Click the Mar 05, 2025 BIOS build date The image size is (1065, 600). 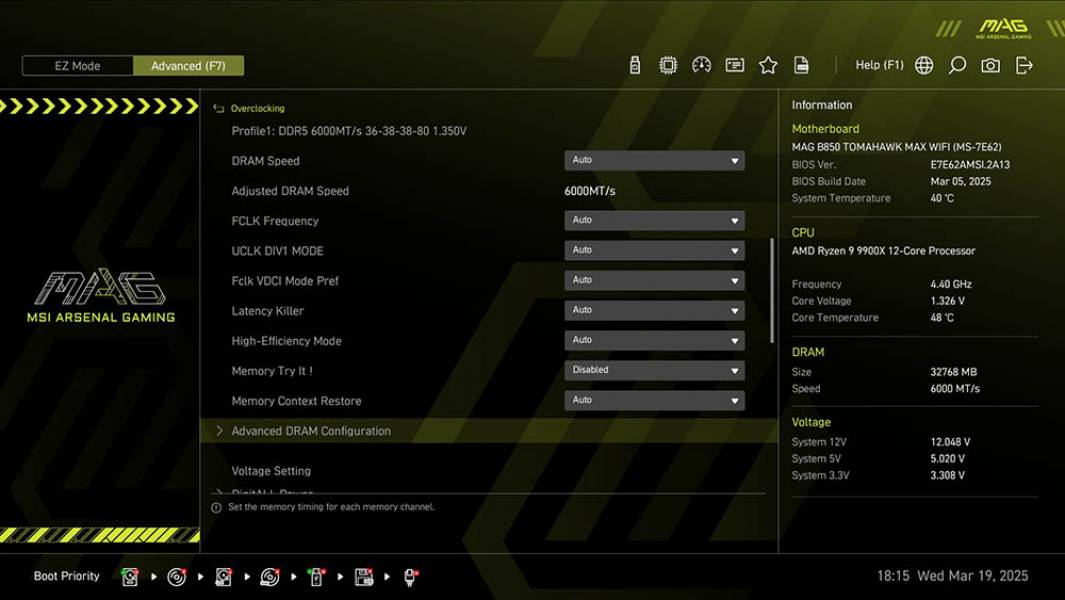(960, 181)
